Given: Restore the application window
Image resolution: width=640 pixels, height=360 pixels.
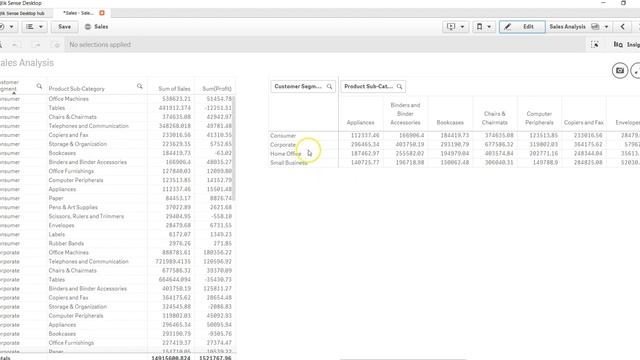Looking at the screenshot, I should pyautogui.click(x=623, y=3).
